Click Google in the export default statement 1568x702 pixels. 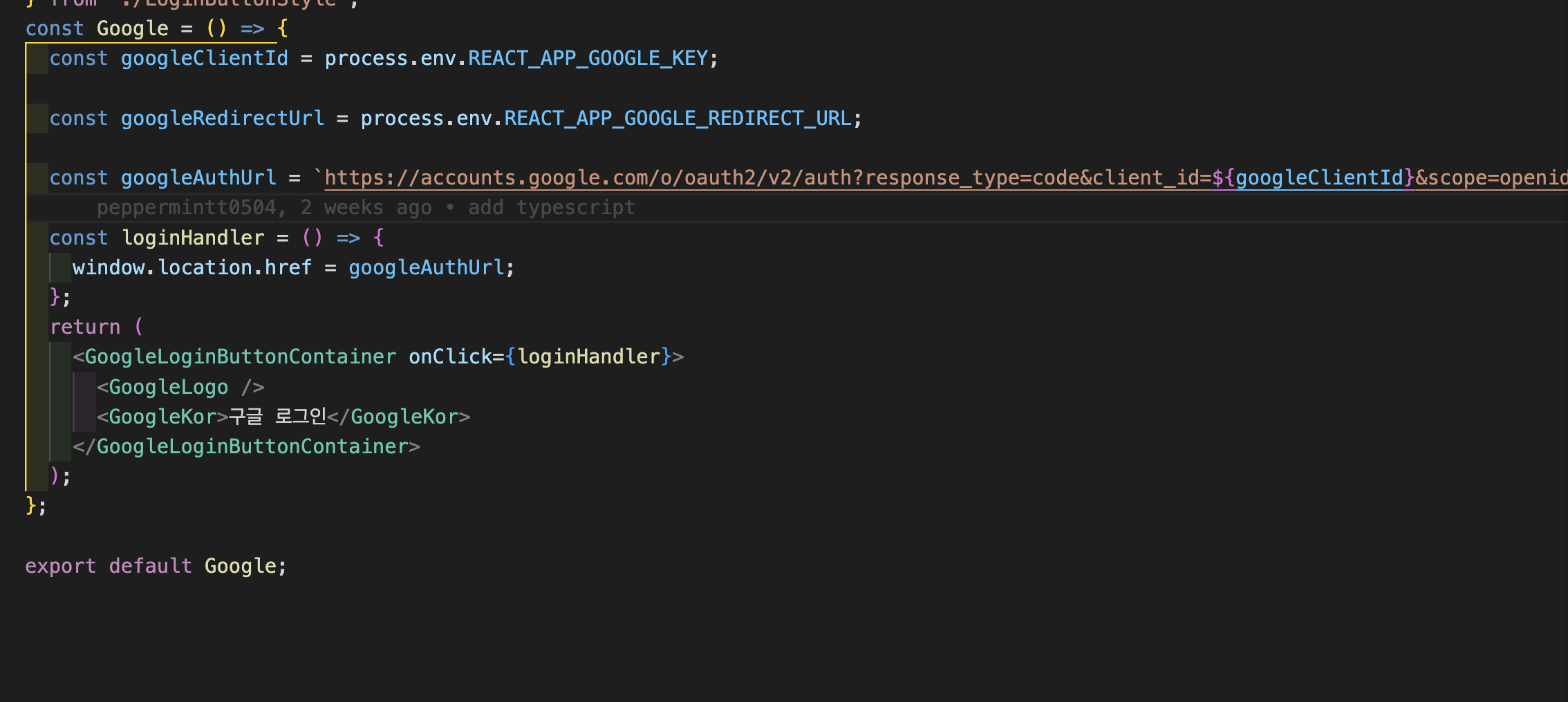pos(240,566)
